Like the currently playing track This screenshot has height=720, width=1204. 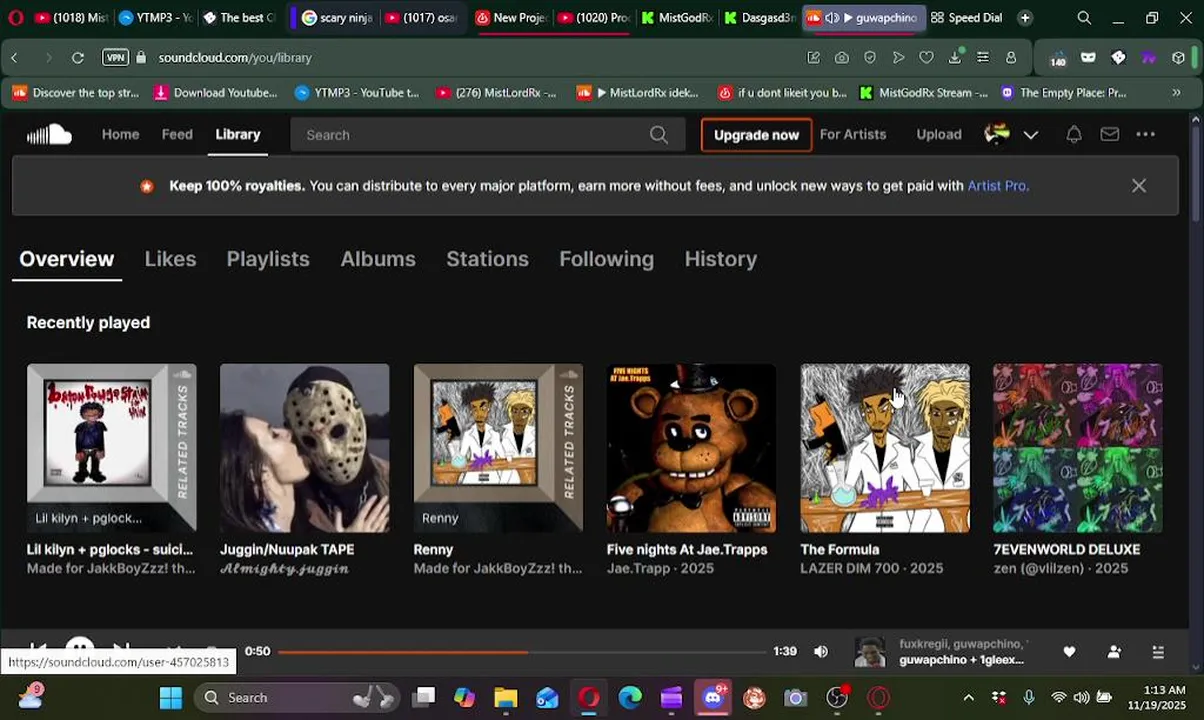tap(1069, 652)
